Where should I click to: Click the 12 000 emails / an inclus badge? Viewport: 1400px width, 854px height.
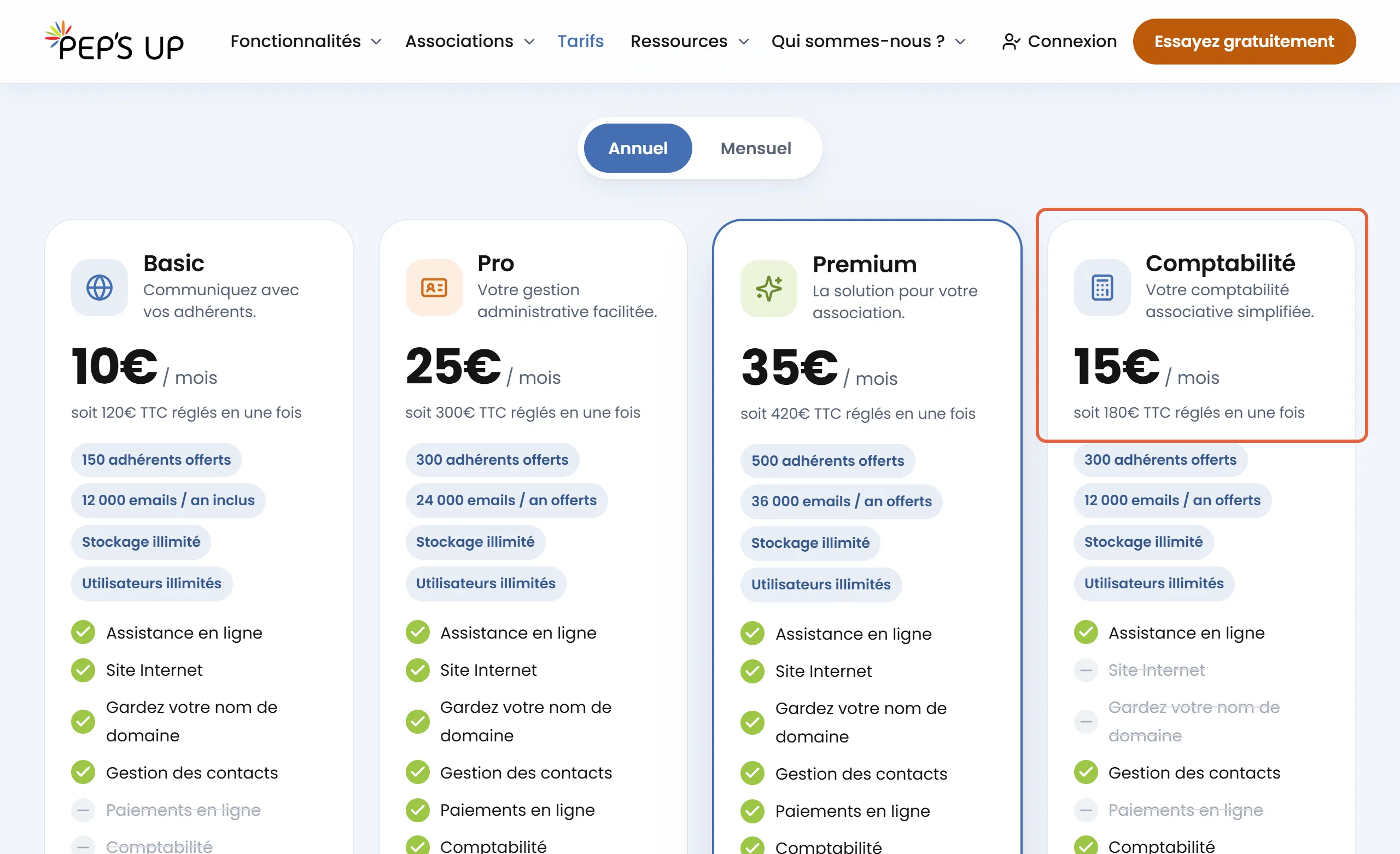168,500
